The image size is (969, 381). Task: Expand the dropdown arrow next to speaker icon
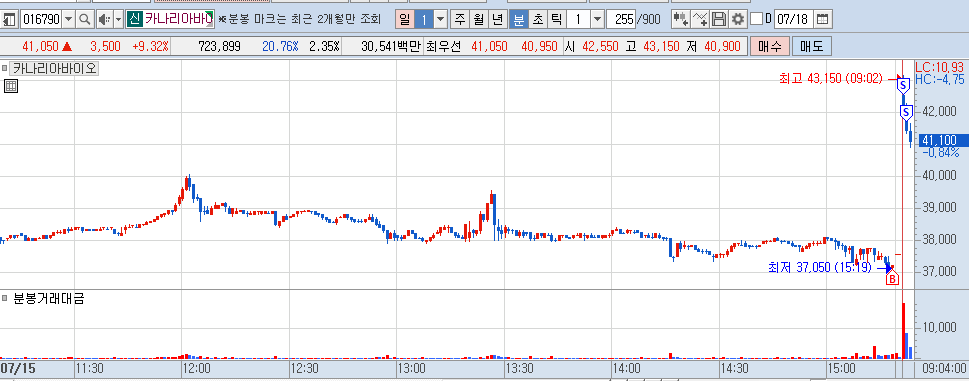118,20
